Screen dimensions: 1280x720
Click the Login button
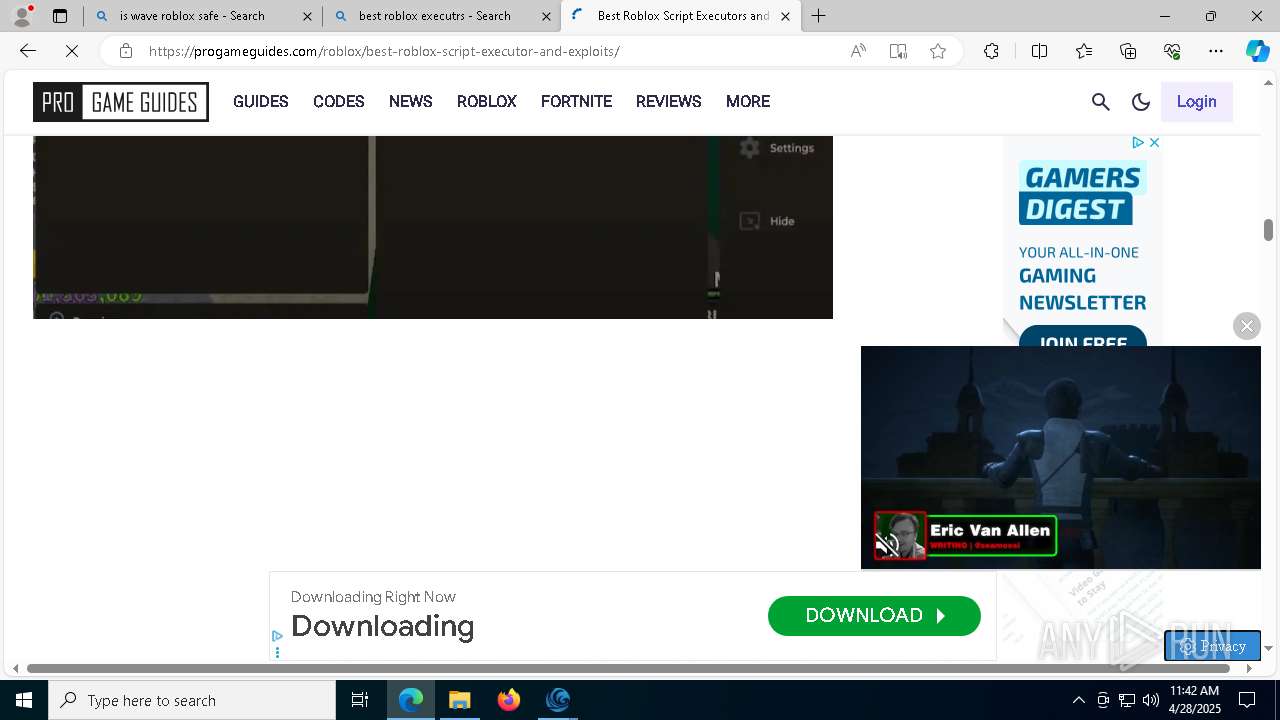pyautogui.click(x=1197, y=101)
